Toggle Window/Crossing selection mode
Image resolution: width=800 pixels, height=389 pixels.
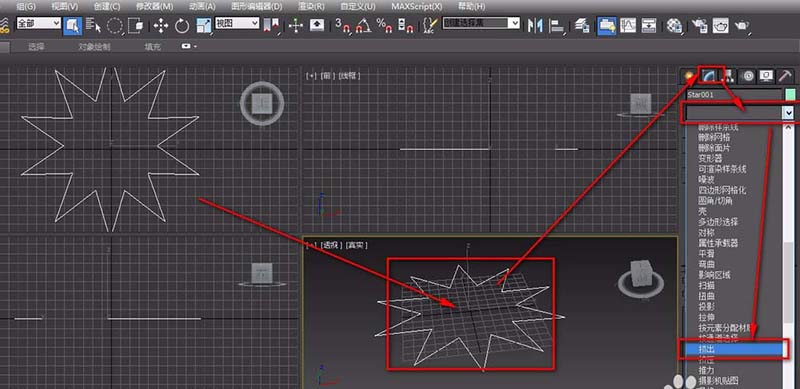[136, 26]
